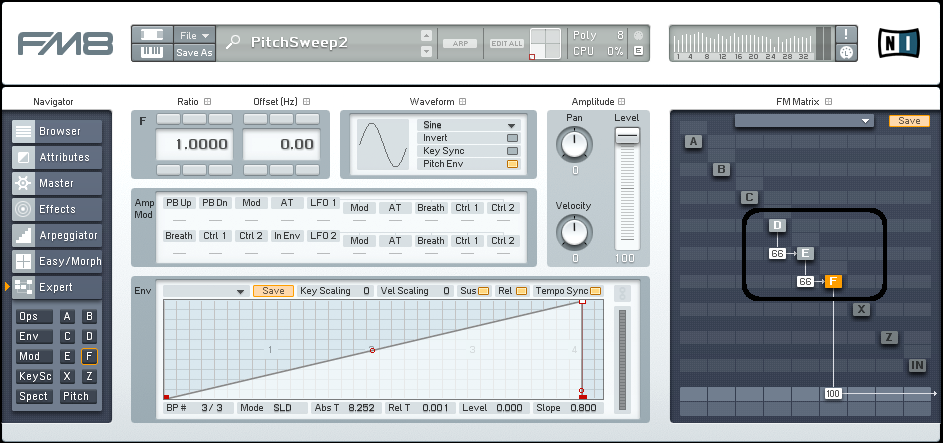The image size is (943, 443).
Task: Open the Waveform Sine dropdown
Action: [468, 125]
